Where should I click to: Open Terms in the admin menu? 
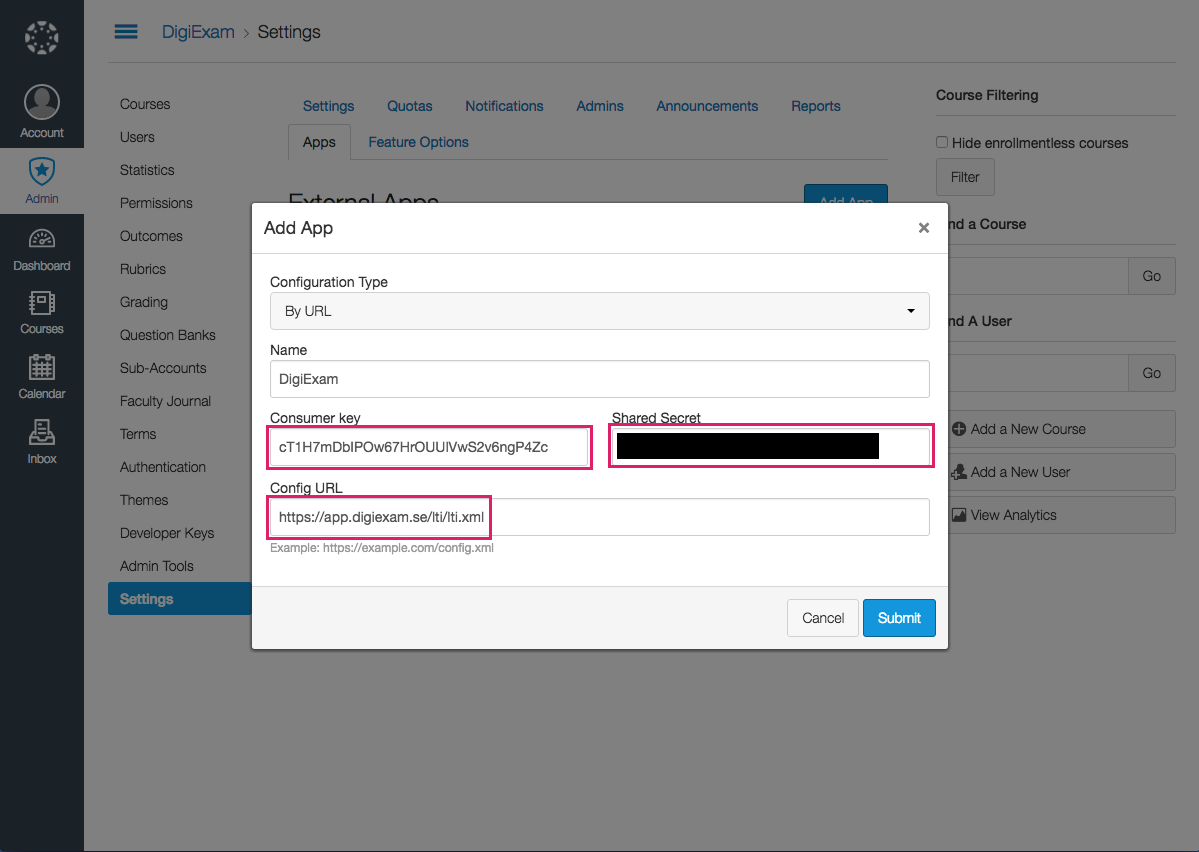click(x=138, y=434)
